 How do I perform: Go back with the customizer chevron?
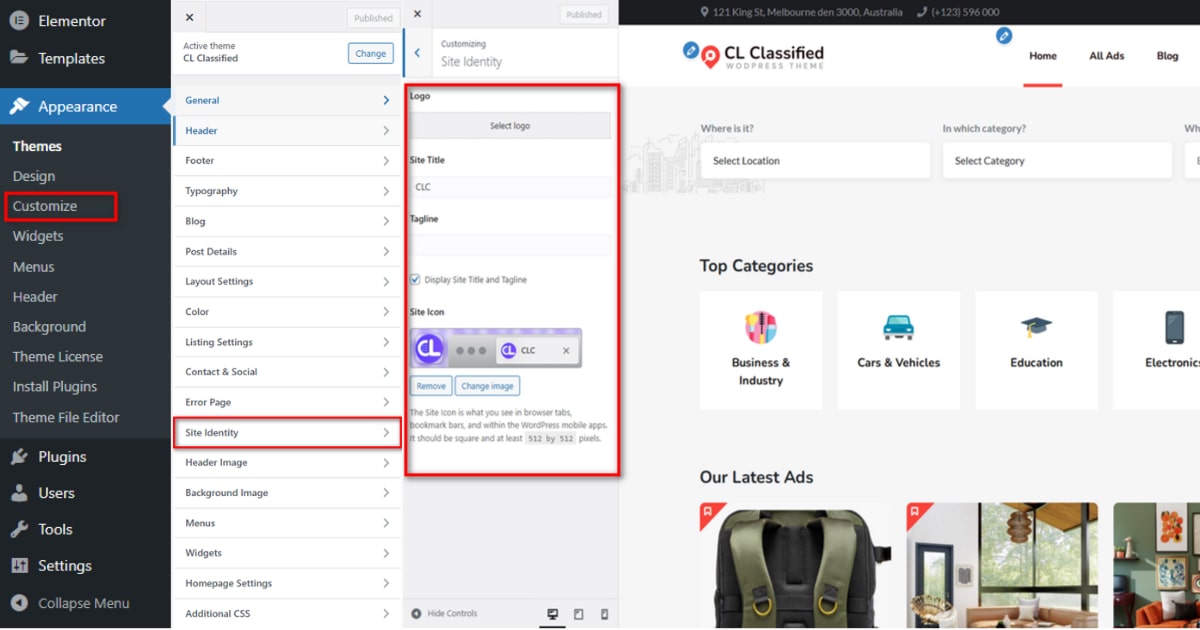click(417, 53)
